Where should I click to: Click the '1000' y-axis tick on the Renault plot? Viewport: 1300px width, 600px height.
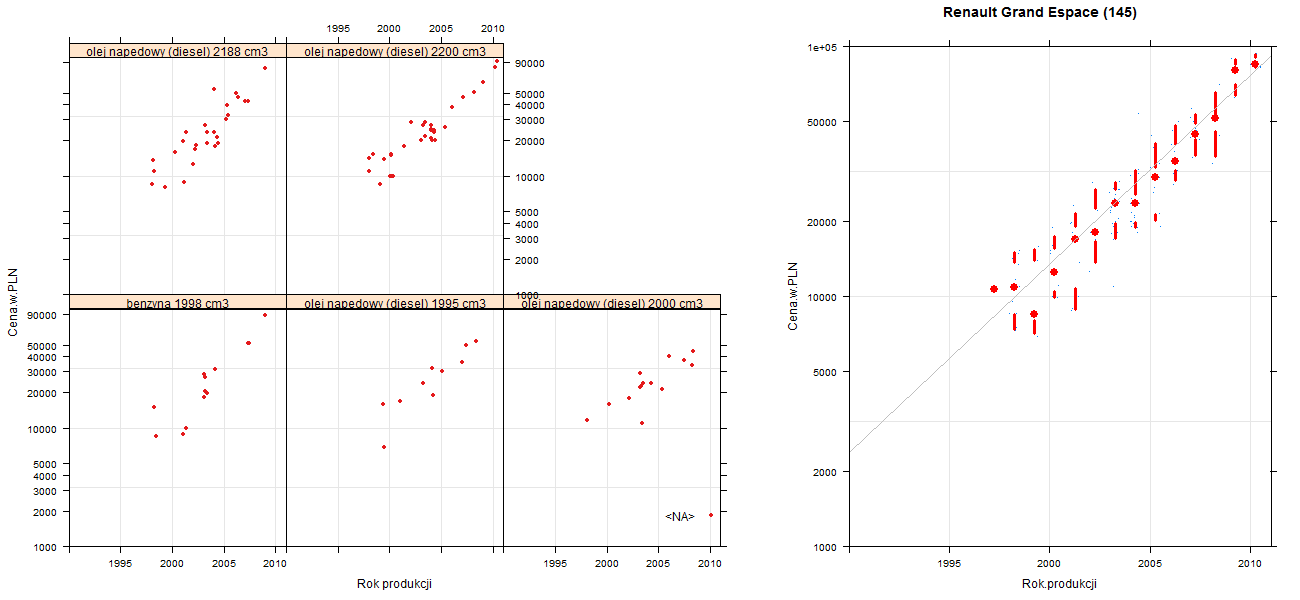827,547
